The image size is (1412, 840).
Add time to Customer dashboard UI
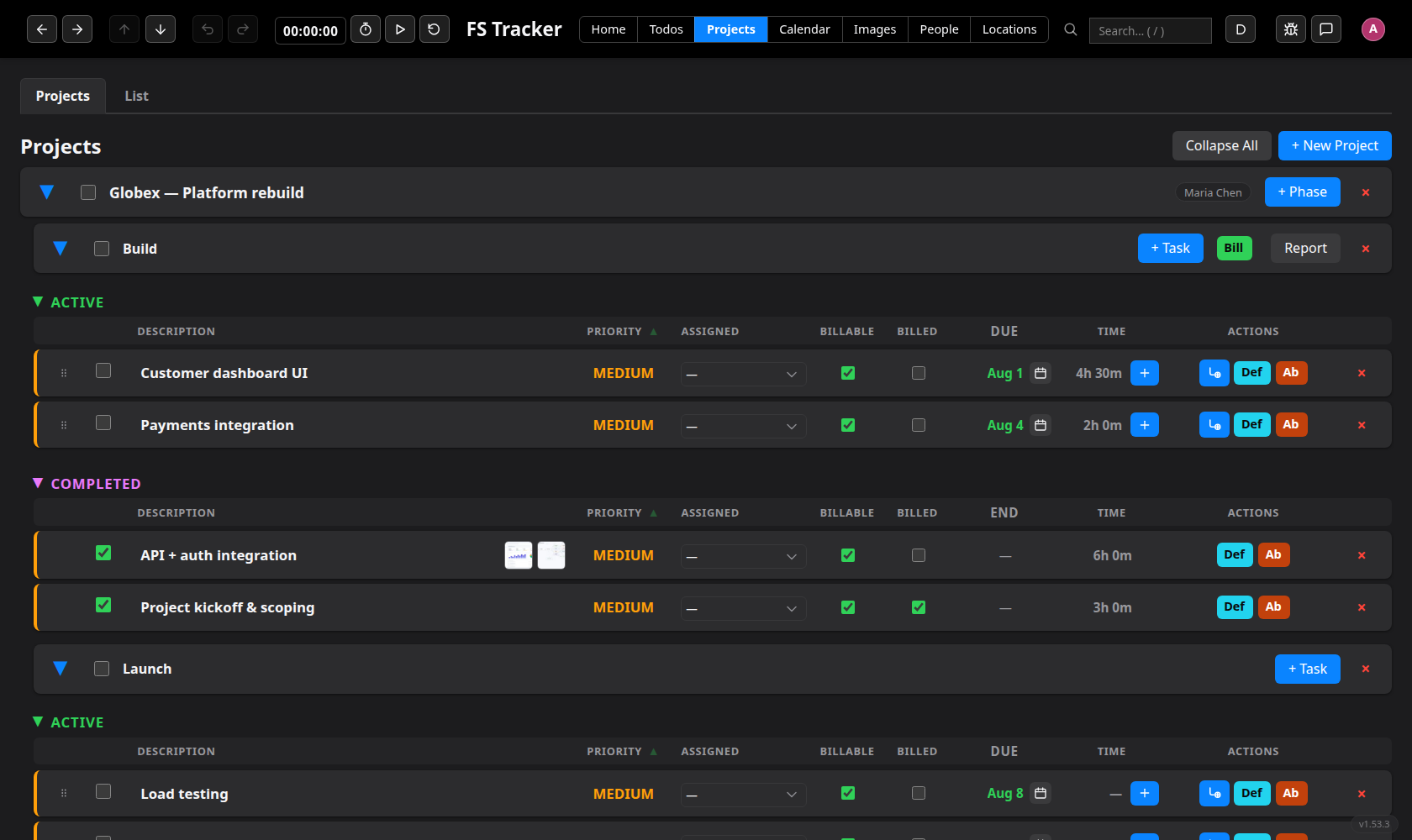pyautogui.click(x=1145, y=373)
